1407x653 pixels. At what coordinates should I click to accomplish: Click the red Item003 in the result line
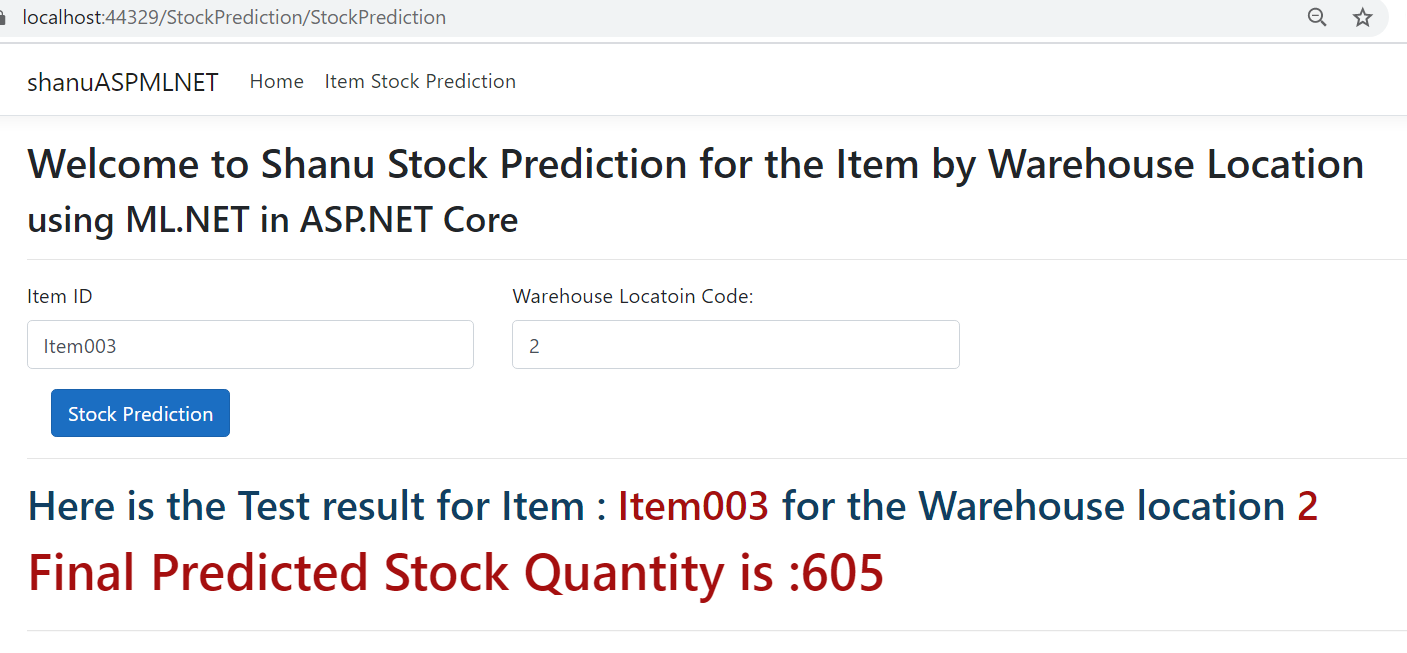[694, 506]
